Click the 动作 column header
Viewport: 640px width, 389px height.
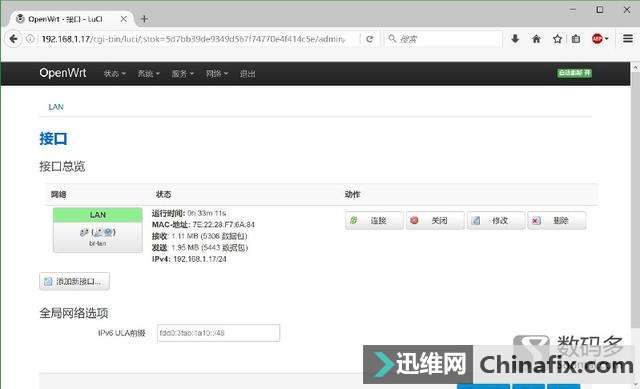tap(352, 194)
